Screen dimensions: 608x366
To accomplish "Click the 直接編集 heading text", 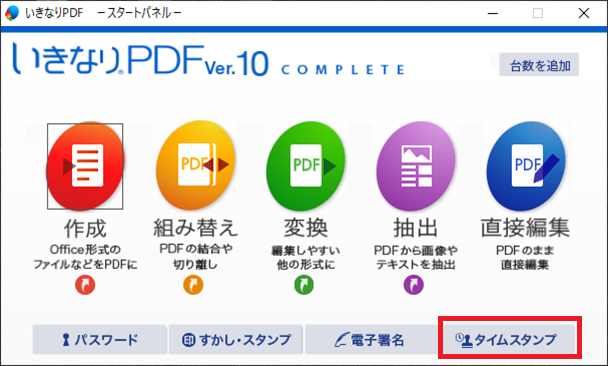I will tap(525, 228).
